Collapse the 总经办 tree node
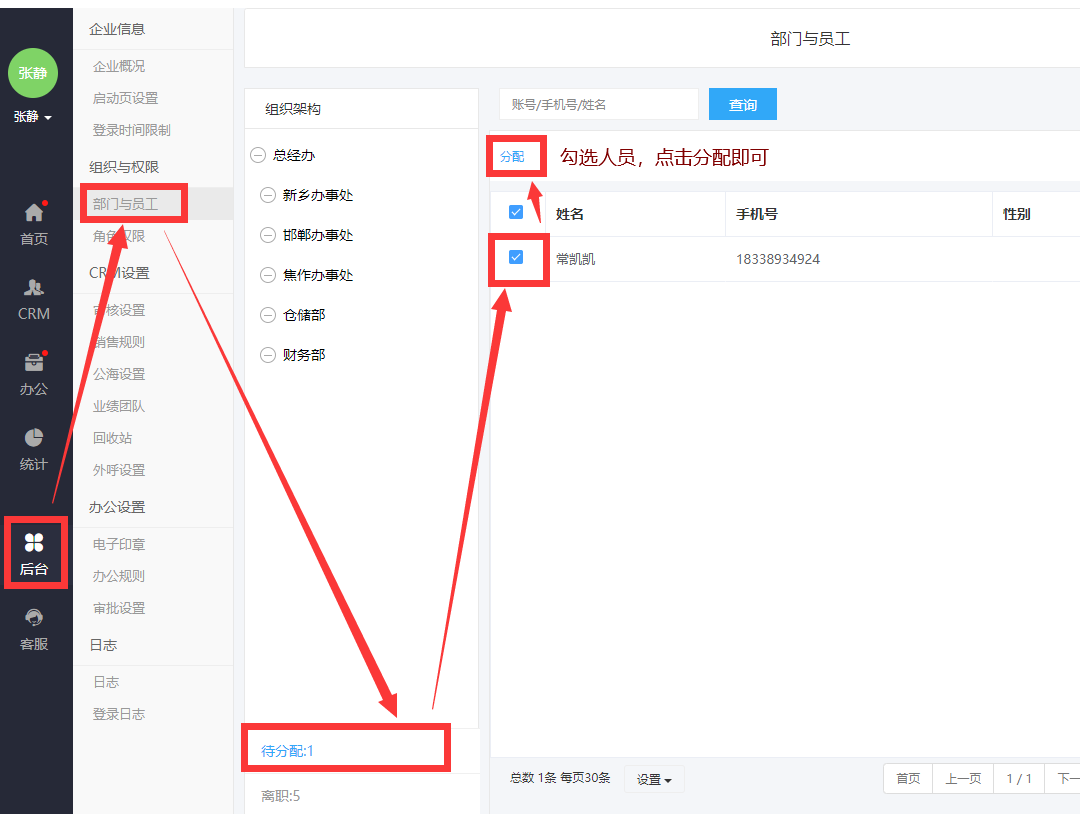Viewport: 1080px width, 814px height. [x=258, y=156]
